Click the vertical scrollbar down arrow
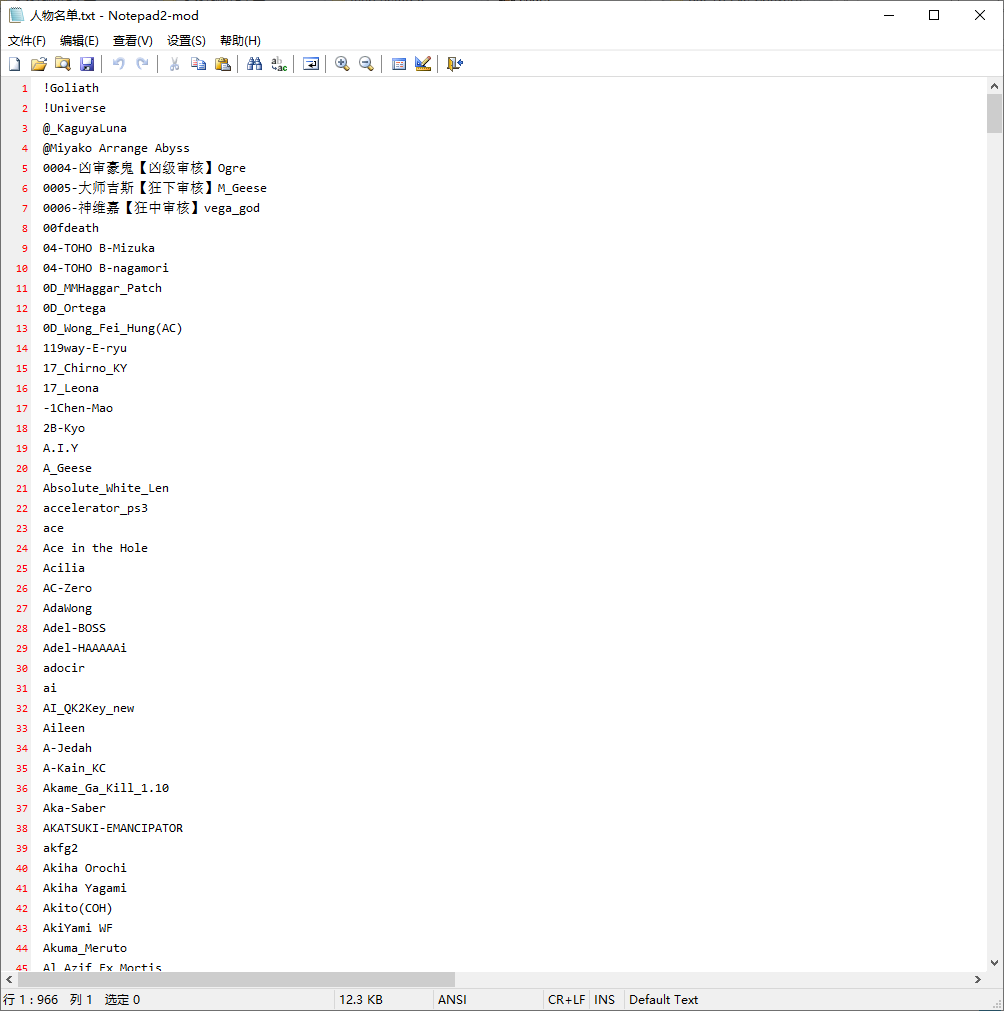1004x1011 pixels. 994,963
